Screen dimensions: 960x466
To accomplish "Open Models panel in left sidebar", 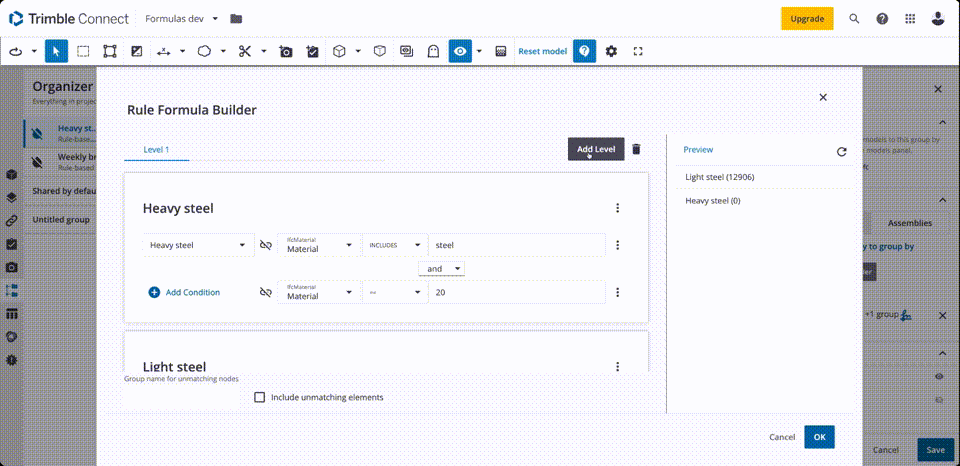I will tap(12, 175).
